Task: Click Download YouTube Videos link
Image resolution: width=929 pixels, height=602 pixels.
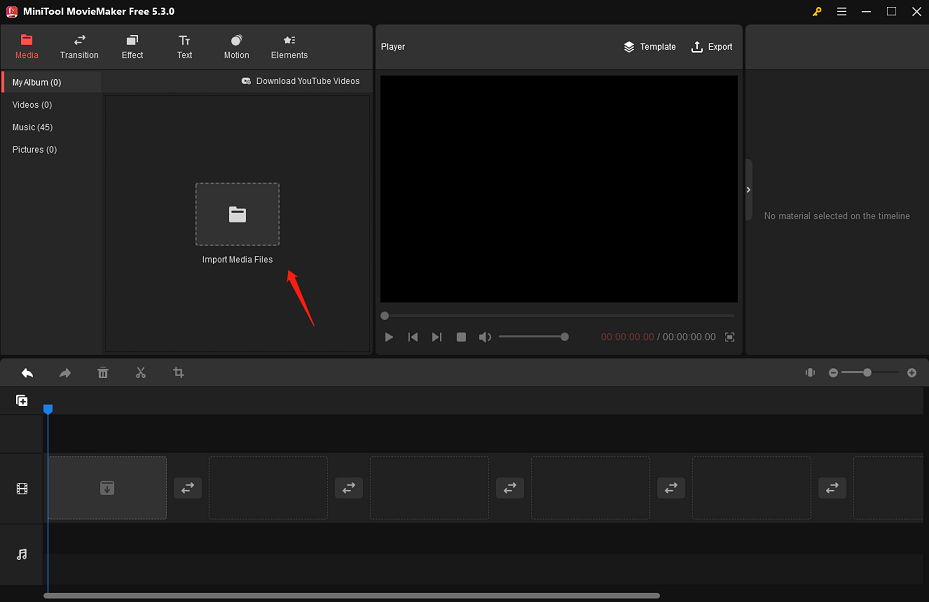Action: coord(300,81)
